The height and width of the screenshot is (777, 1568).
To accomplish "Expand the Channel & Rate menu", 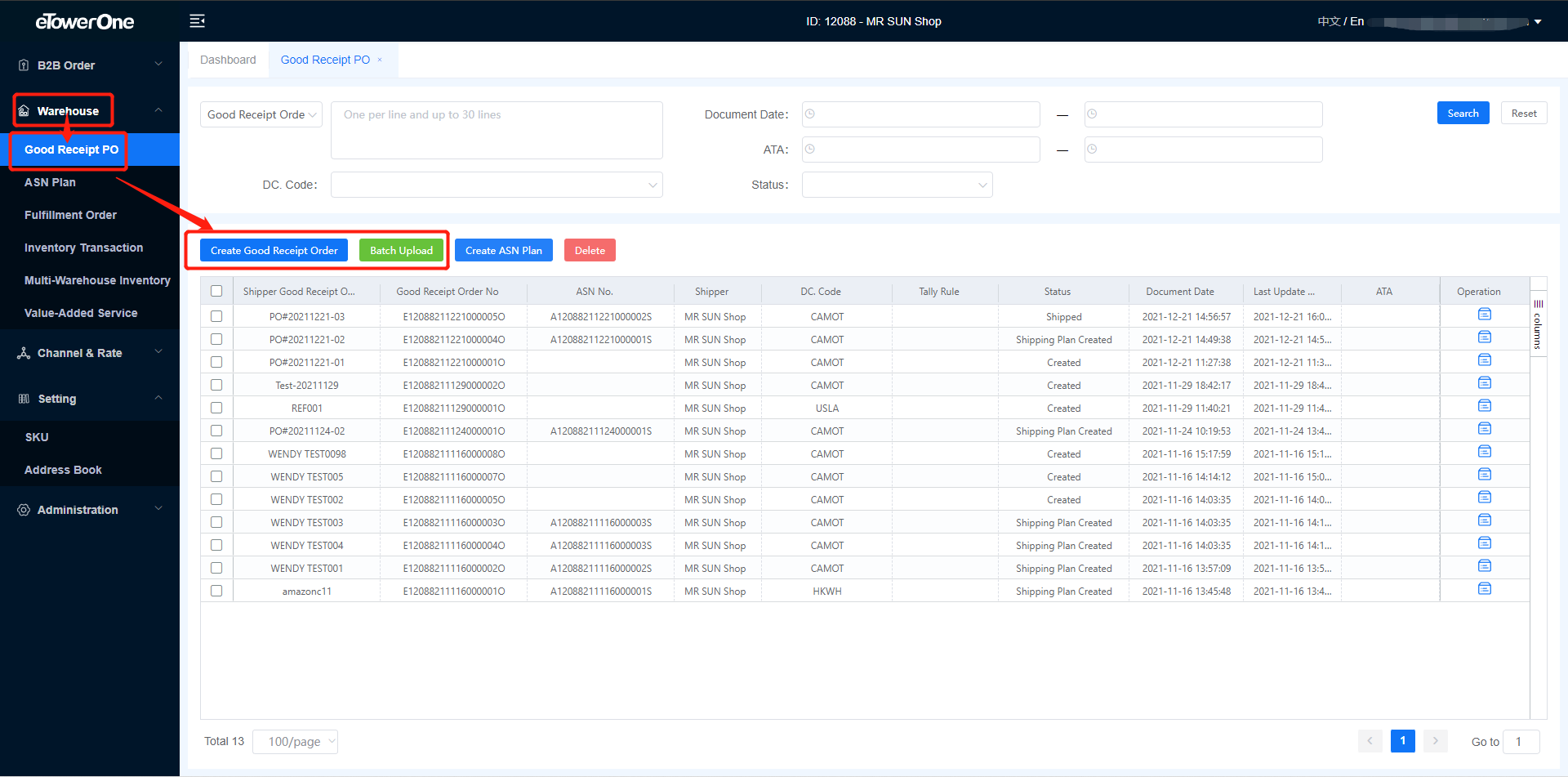I will (x=90, y=353).
